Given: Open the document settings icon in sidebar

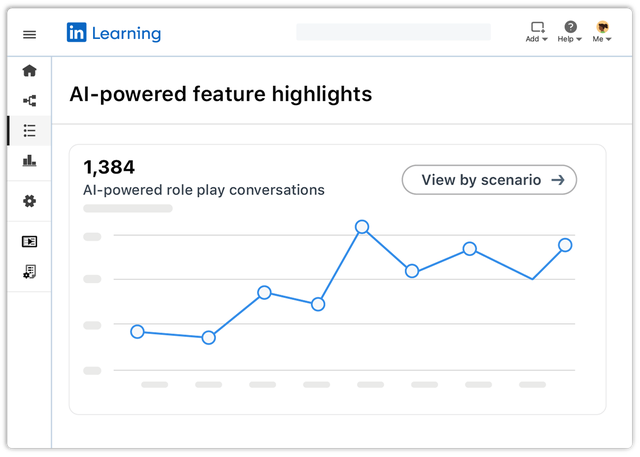Looking at the screenshot, I should (29, 272).
